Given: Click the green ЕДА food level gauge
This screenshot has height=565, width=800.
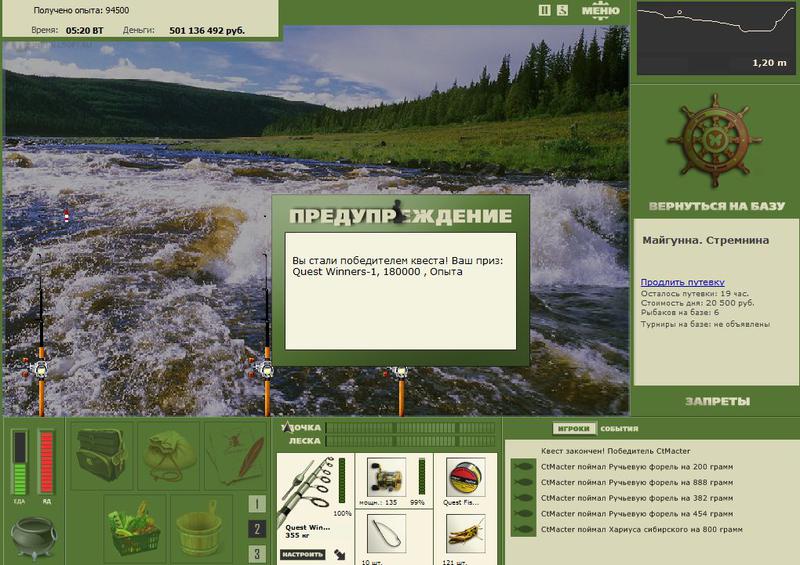Looking at the screenshot, I should click(x=19, y=462).
